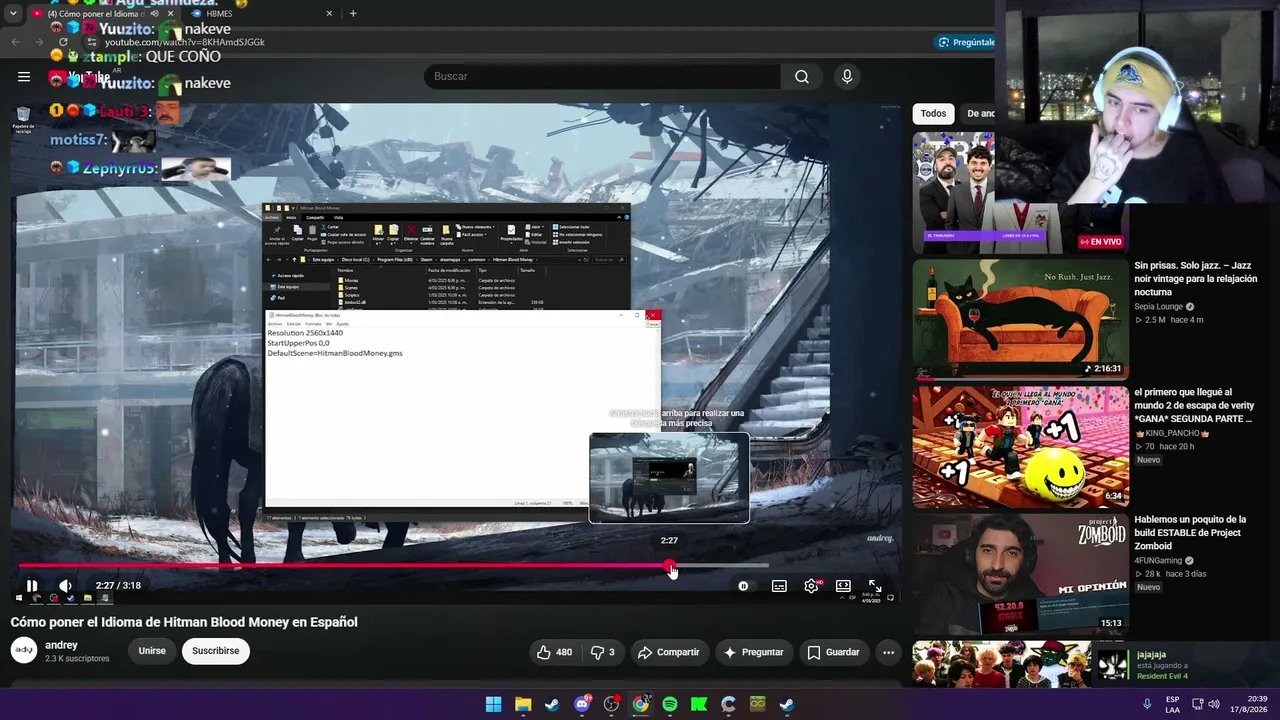Viewport: 1280px width, 720px height.
Task: Click the YouTube search field
Action: click(x=603, y=76)
